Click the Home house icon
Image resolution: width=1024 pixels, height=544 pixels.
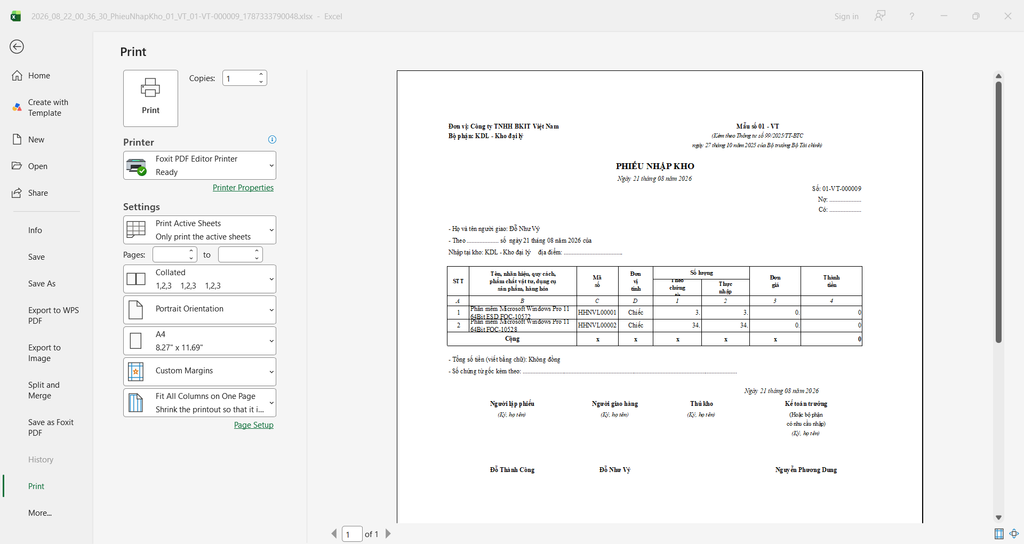pyautogui.click(x=17, y=76)
